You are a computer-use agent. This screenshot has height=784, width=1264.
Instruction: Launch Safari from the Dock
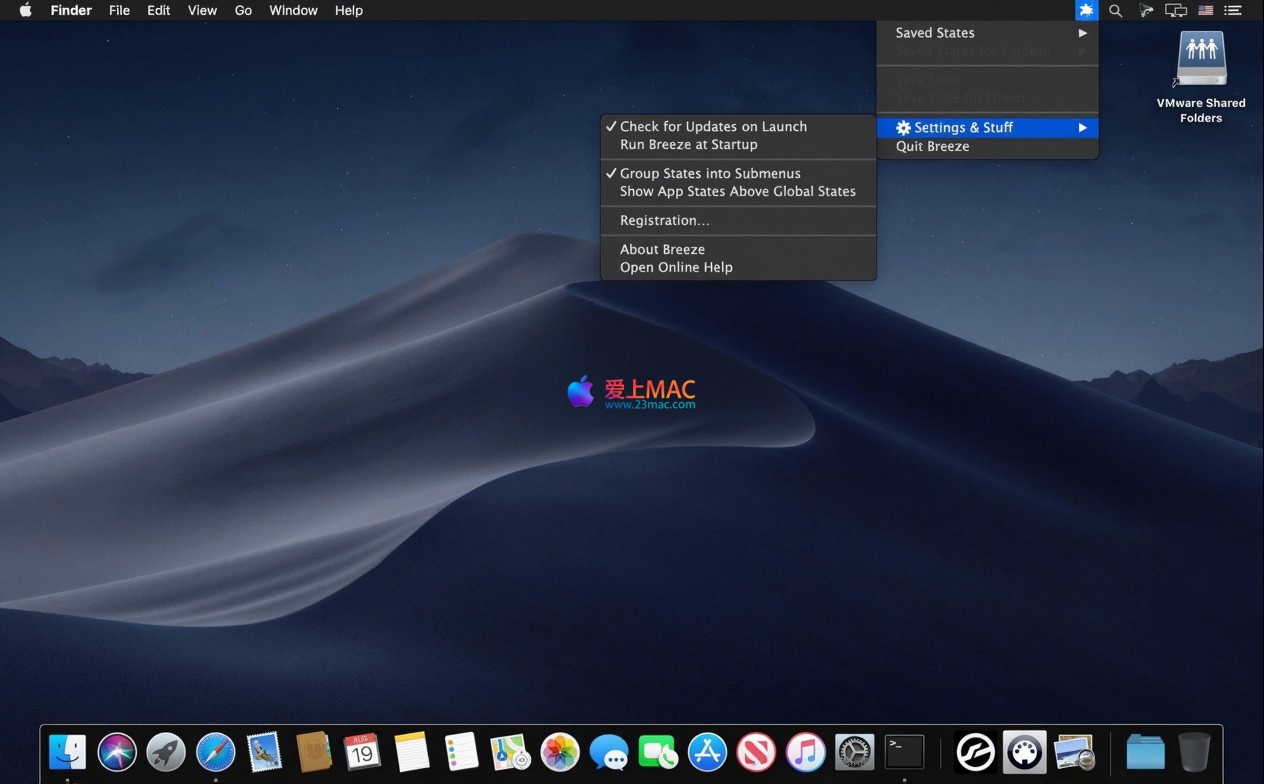(x=215, y=752)
